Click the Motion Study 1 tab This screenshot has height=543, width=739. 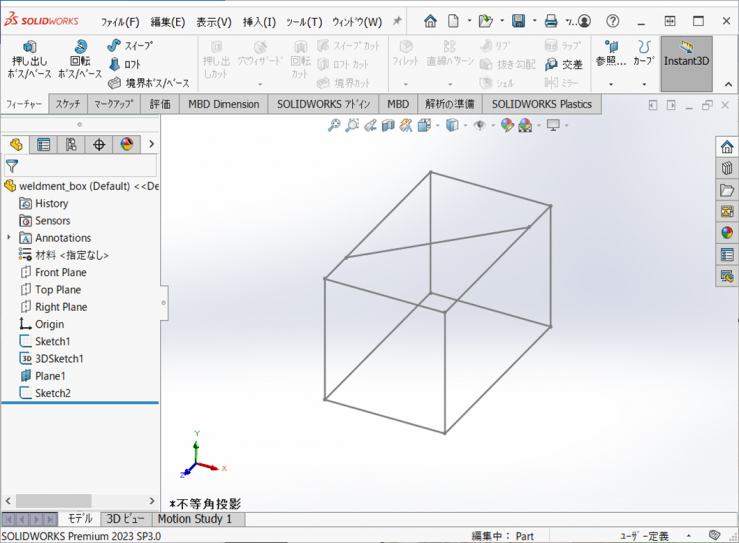194,519
